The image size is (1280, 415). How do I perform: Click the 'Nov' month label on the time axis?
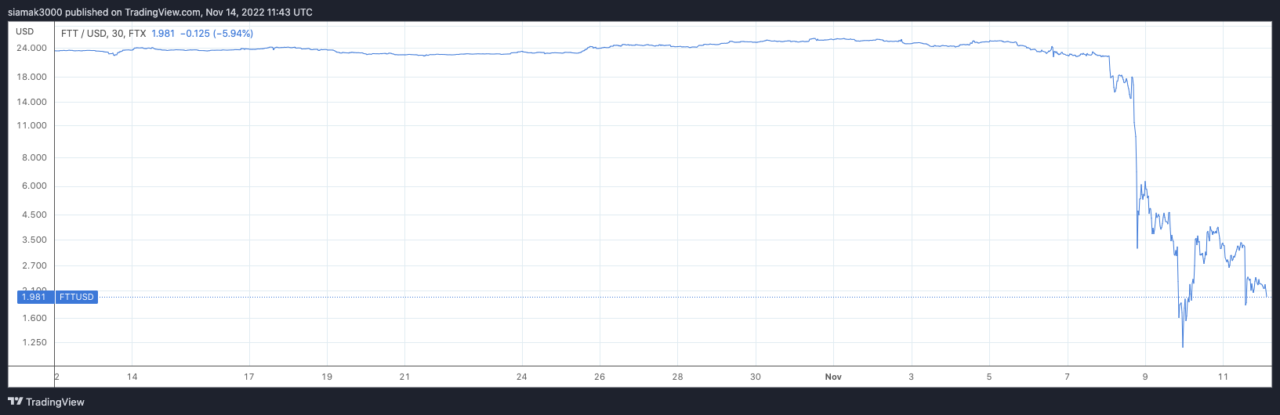833,377
